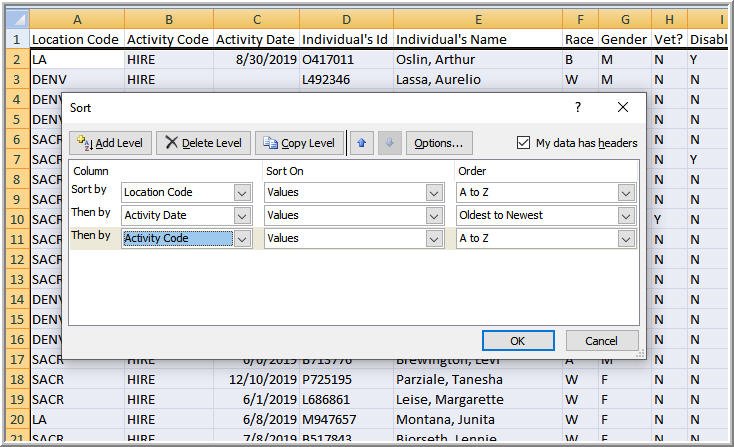Image resolution: width=734 pixels, height=447 pixels.
Task: Click the Sort dialog help question mark
Action: 578,107
